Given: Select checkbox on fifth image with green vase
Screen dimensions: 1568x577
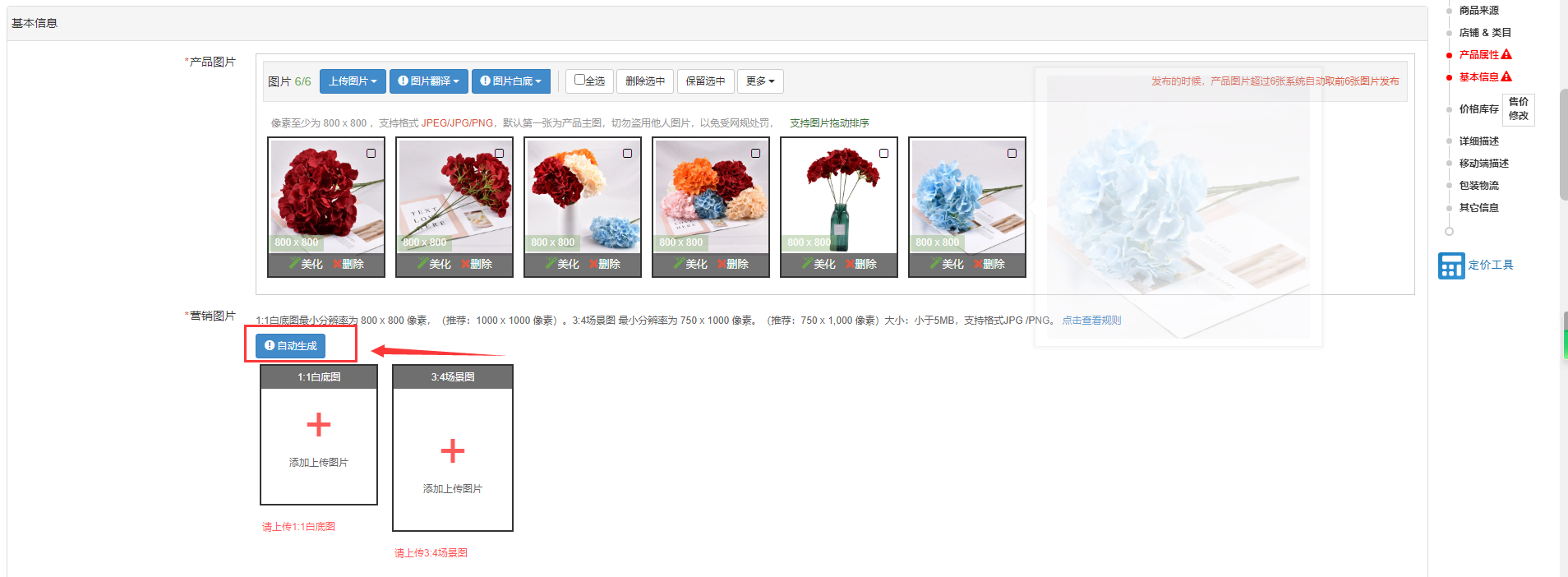Looking at the screenshot, I should pyautogui.click(x=884, y=154).
